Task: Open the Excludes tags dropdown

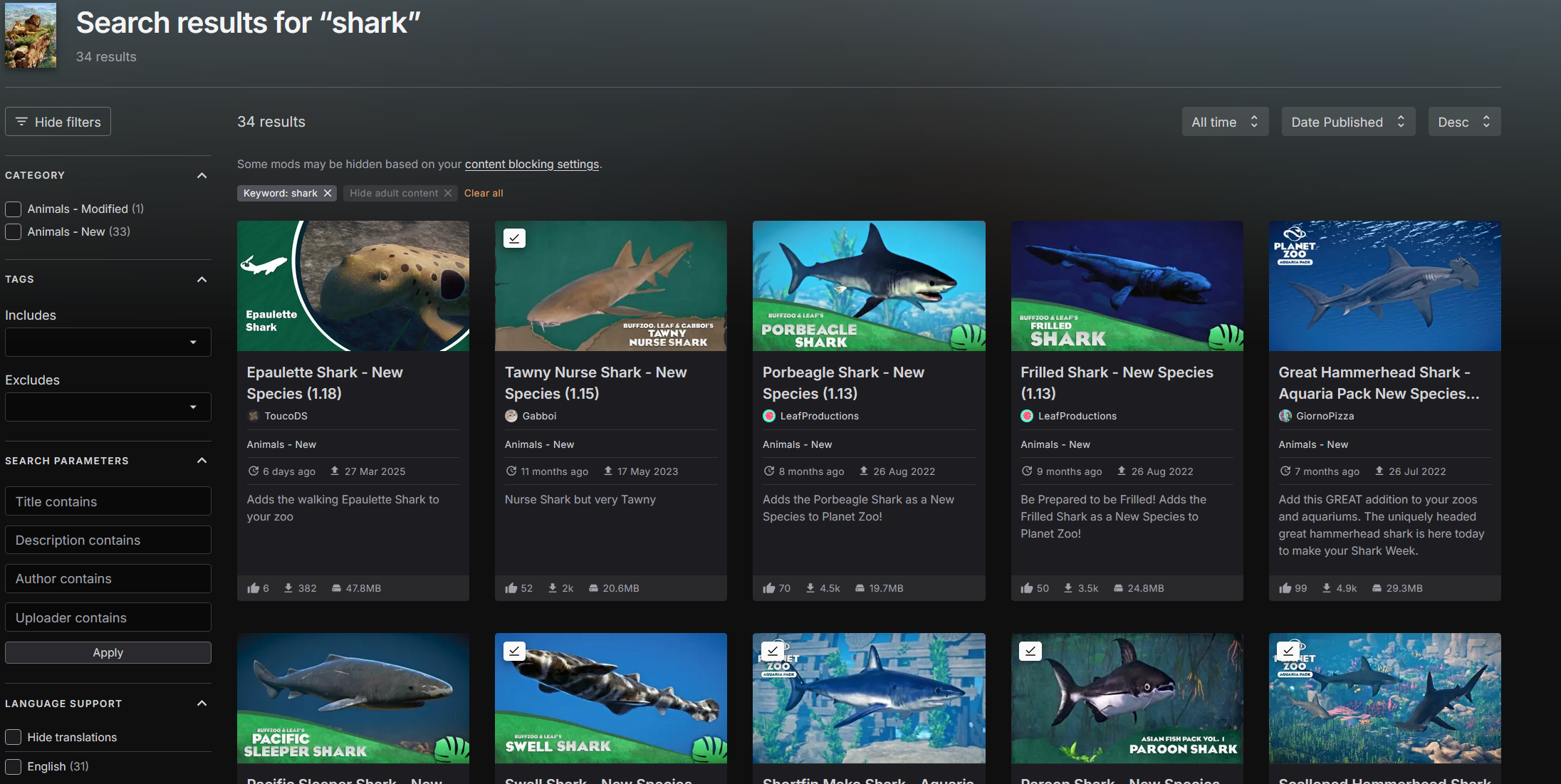Action: point(108,407)
